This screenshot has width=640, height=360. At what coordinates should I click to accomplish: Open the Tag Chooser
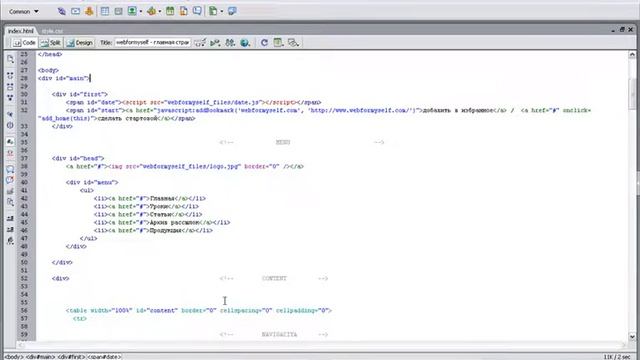click(x=232, y=11)
